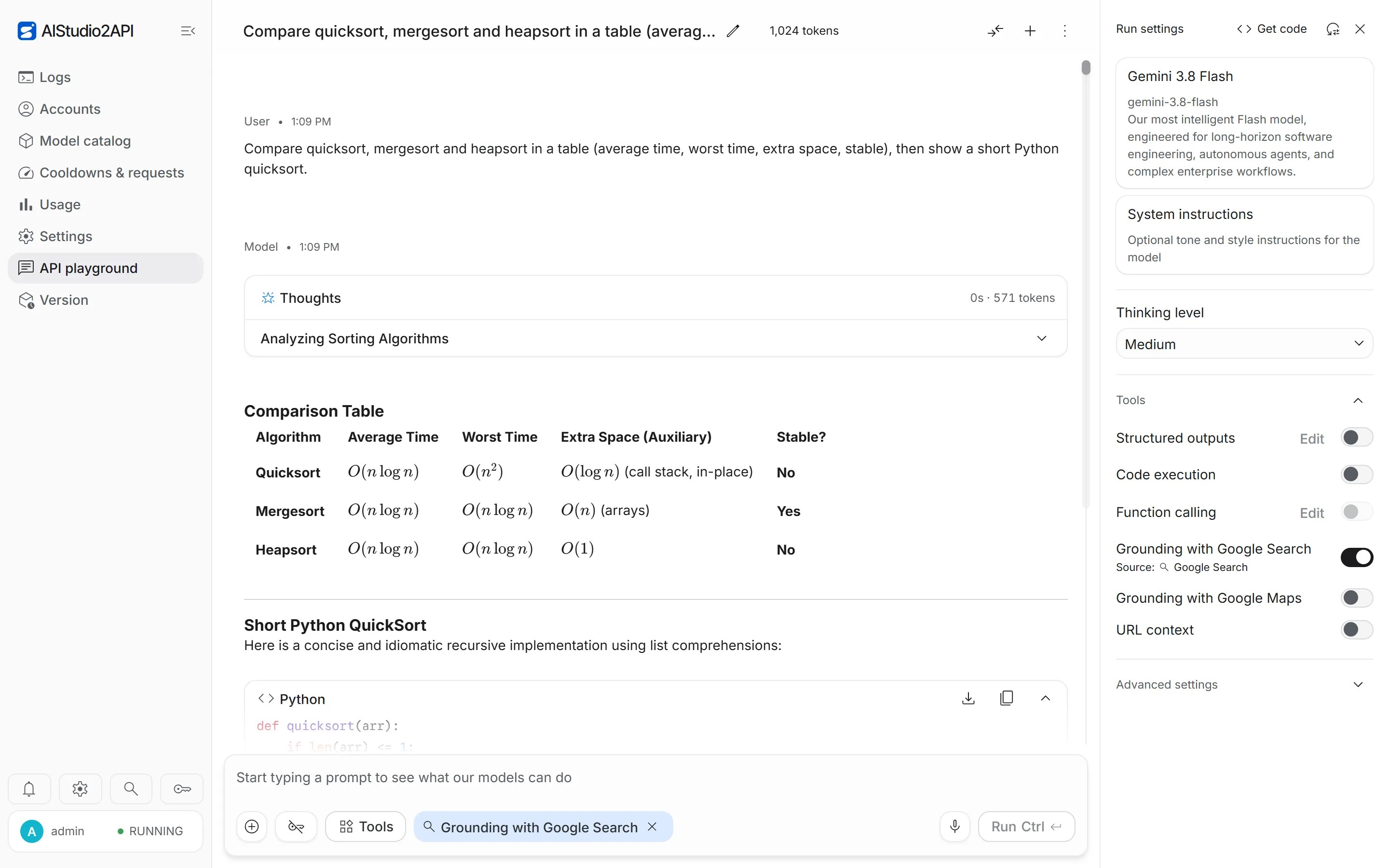Focus the prompt input field
1389x868 pixels.
point(655,778)
